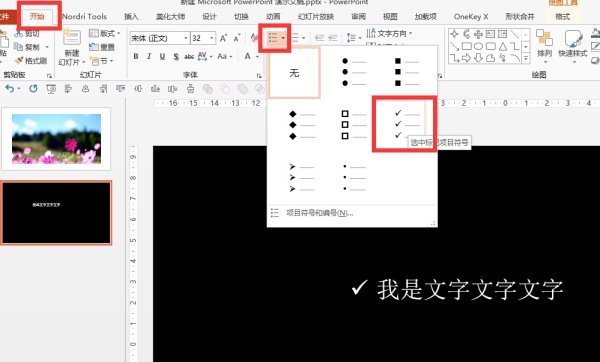This screenshot has height=362, width=600.
Task: Toggle text Shadow formatting
Action: (176, 57)
